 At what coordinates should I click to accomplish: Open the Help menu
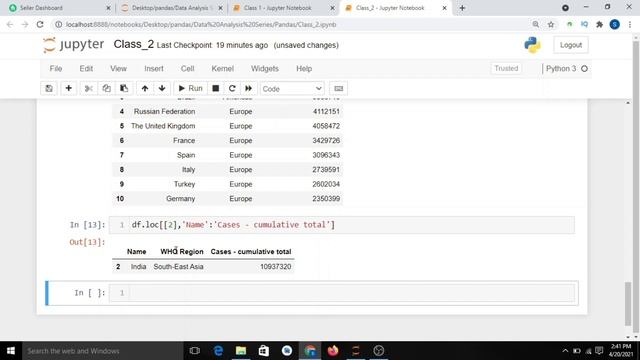(304, 69)
